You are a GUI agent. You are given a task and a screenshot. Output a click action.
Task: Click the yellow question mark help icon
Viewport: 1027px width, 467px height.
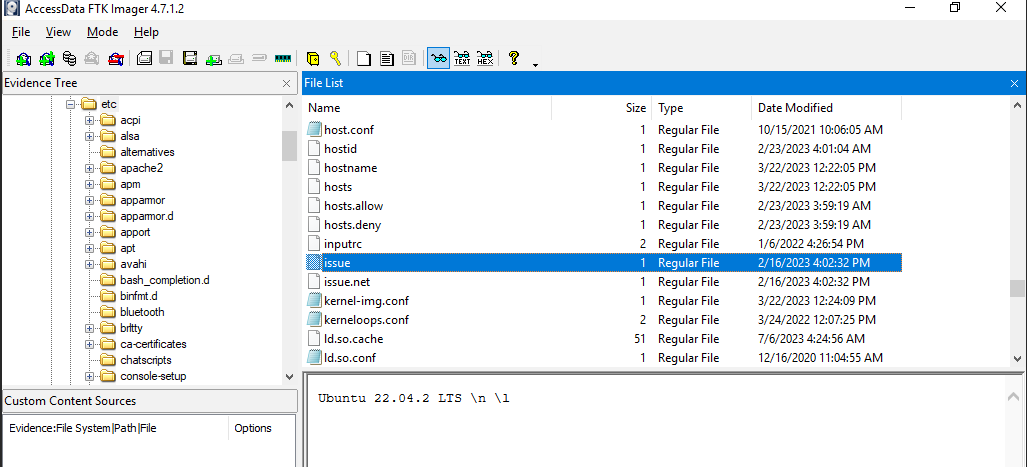click(x=514, y=58)
